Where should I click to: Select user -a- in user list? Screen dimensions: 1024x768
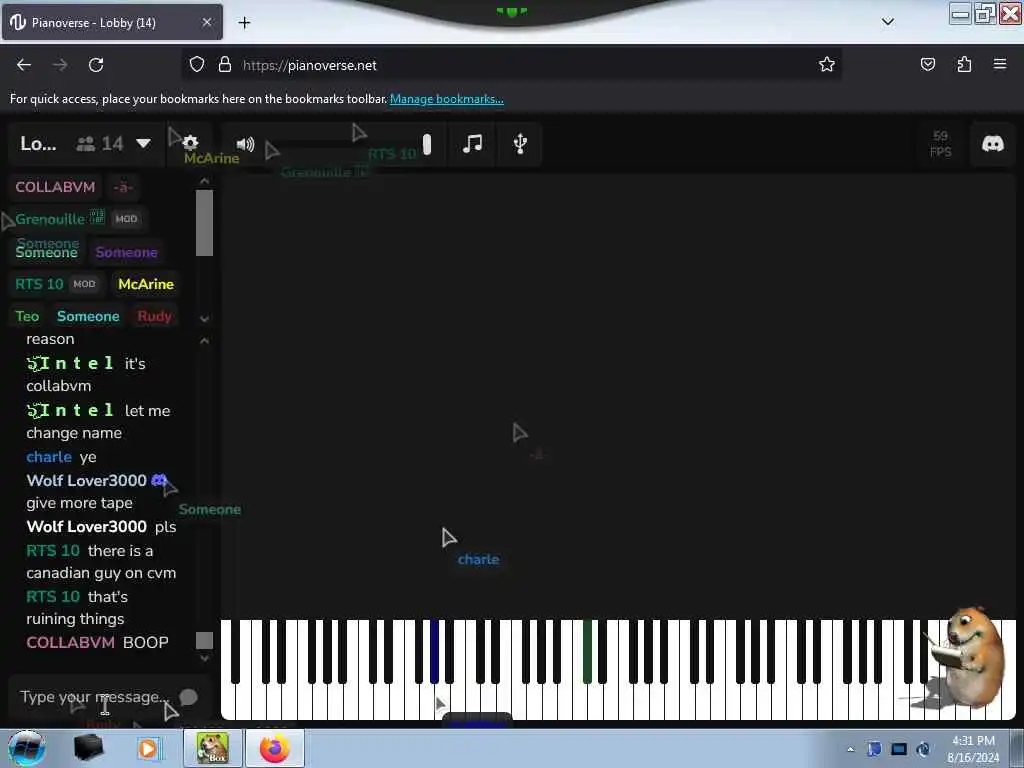tap(123, 187)
